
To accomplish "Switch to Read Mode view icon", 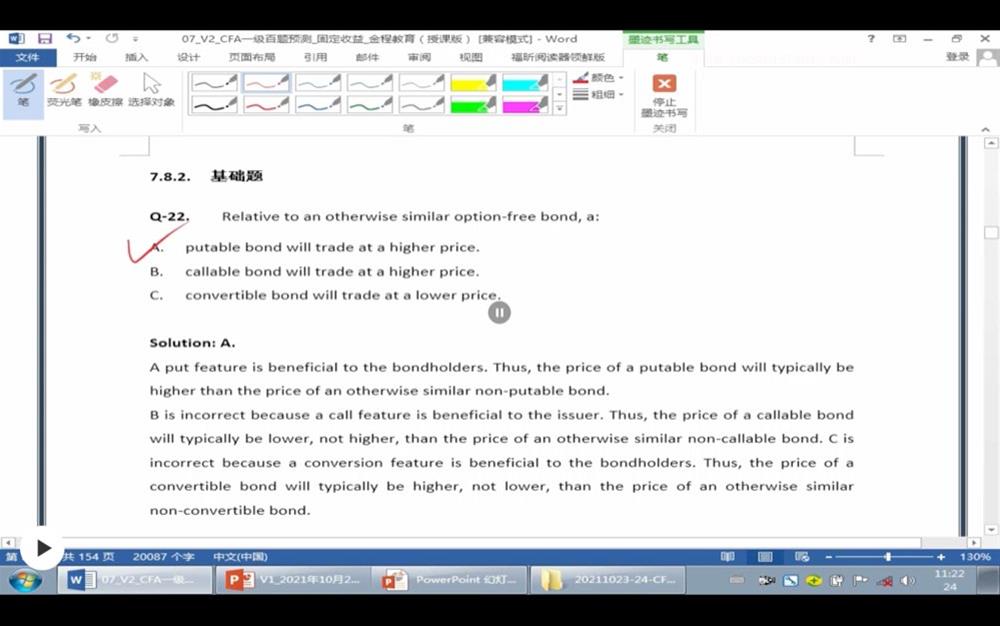I will point(728,557).
